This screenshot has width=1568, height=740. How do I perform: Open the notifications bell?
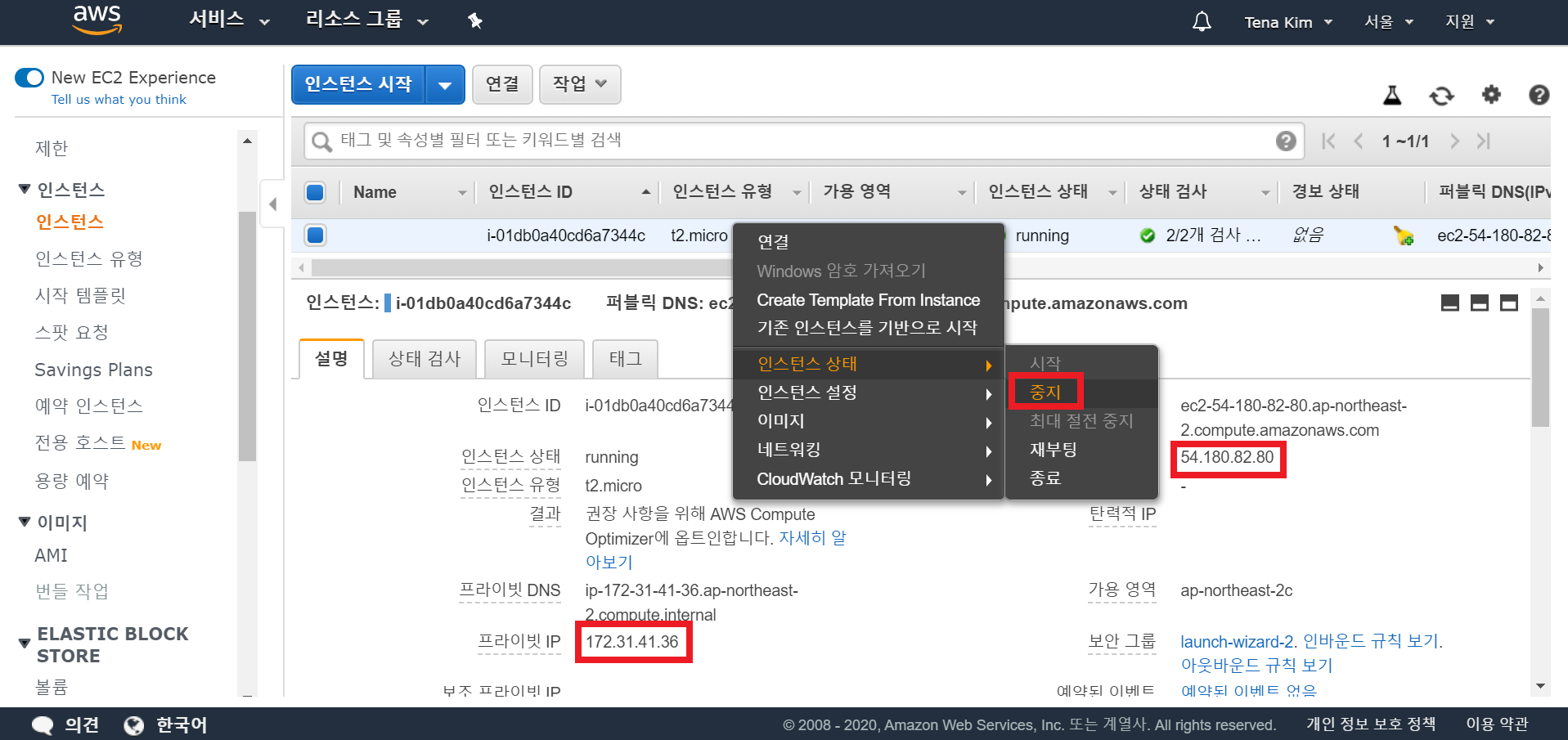click(1202, 21)
